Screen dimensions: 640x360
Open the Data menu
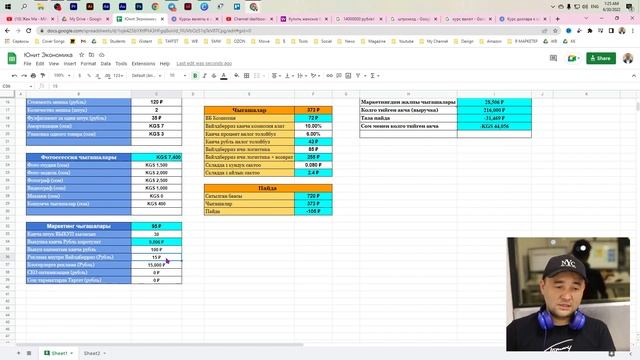(106, 64)
